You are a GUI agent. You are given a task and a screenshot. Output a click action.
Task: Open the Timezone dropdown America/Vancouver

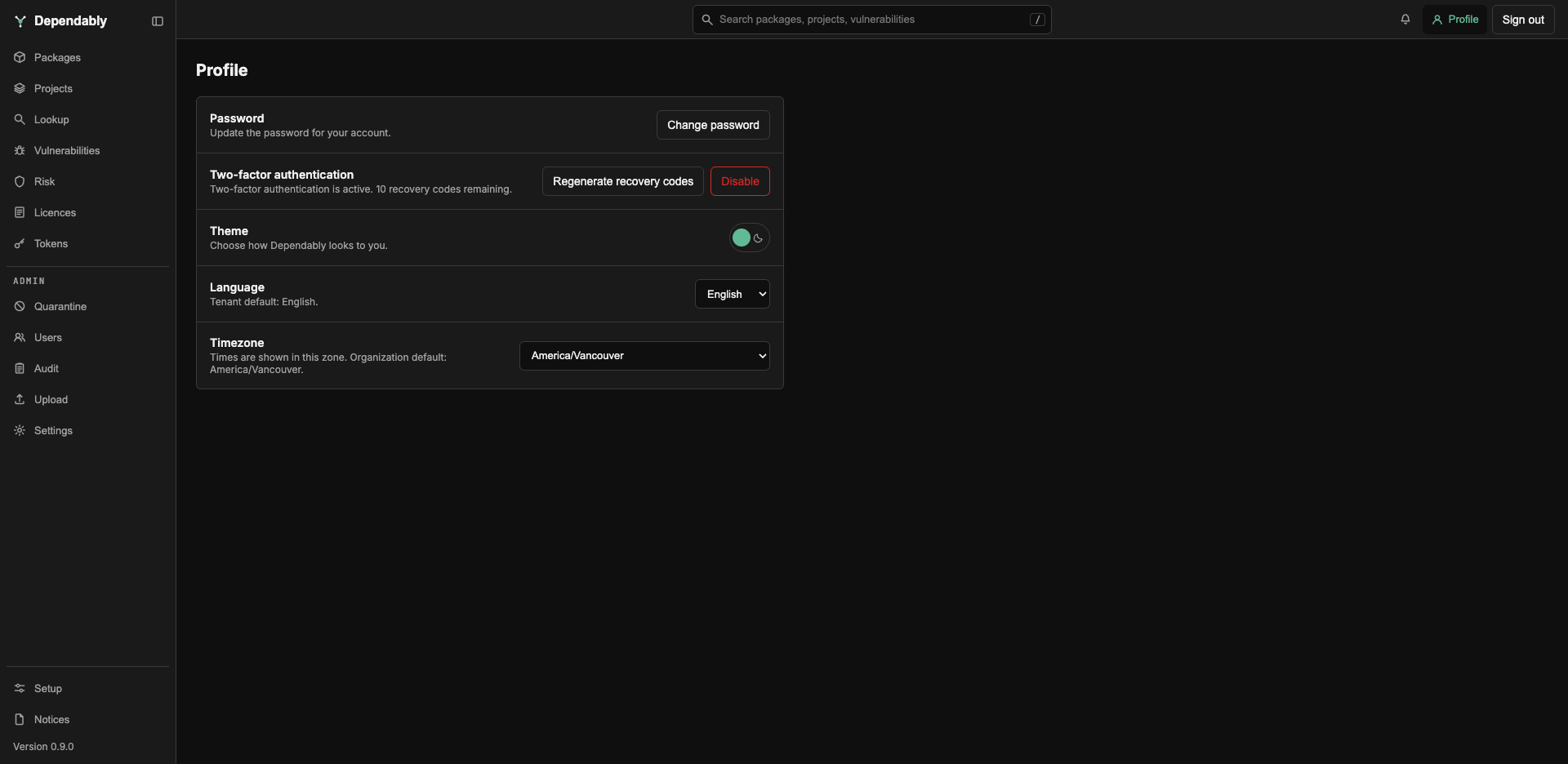[x=644, y=356]
